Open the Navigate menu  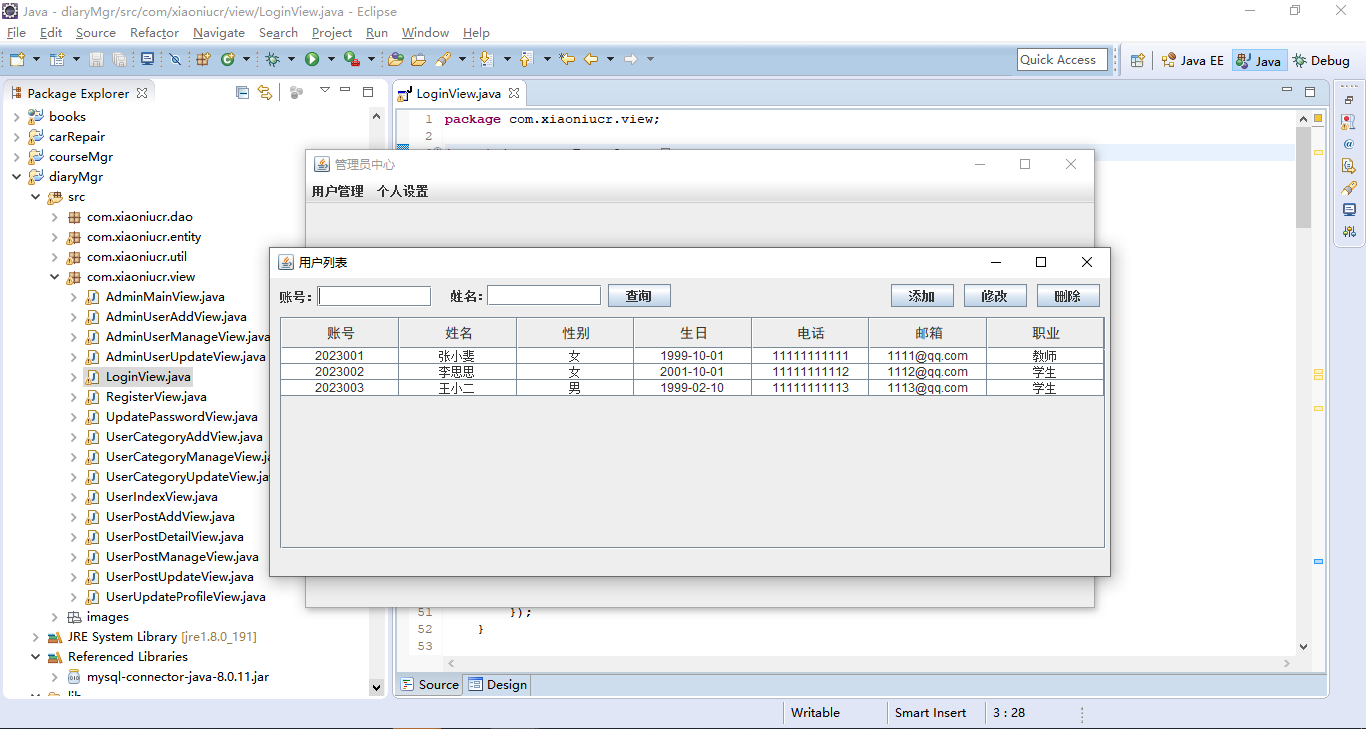tap(219, 33)
